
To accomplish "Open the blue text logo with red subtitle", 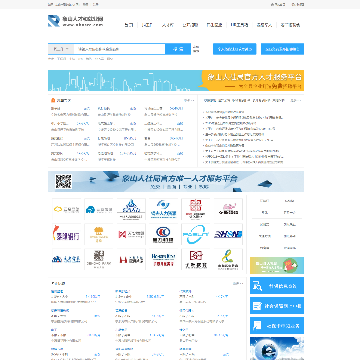I will [x=163, y=259].
